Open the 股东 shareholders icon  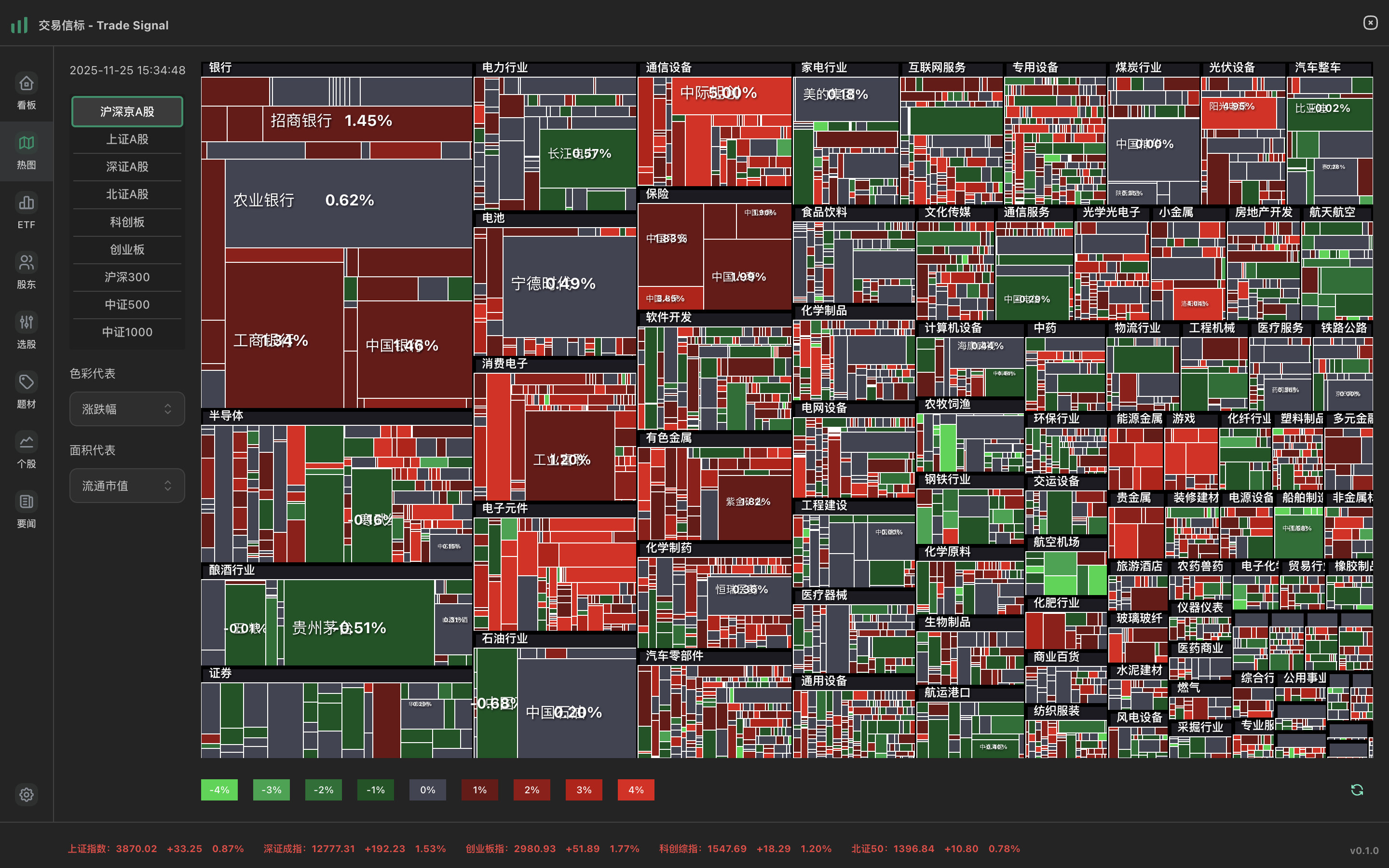pos(27,263)
